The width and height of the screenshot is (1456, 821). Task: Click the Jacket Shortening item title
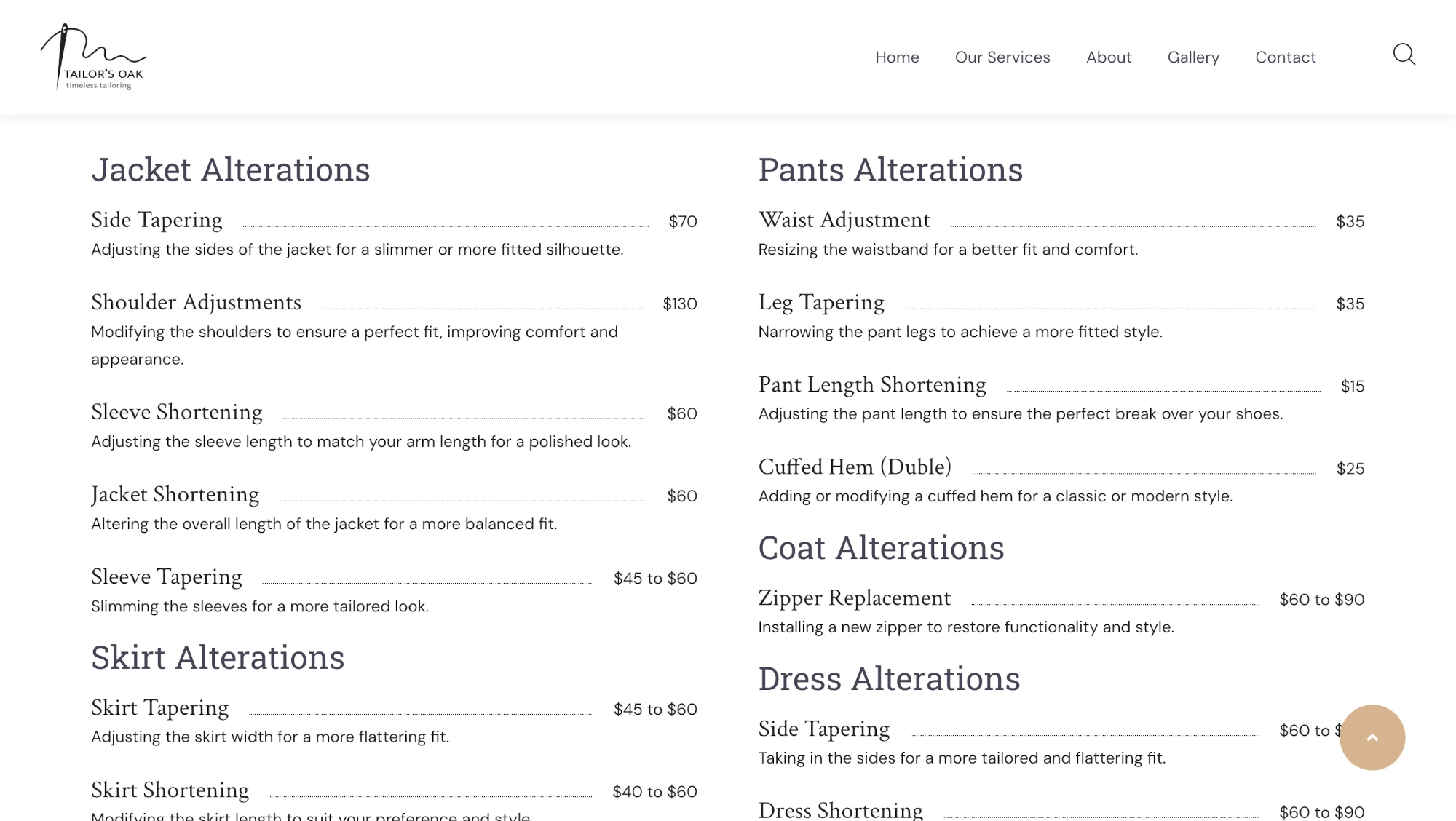pos(175,495)
